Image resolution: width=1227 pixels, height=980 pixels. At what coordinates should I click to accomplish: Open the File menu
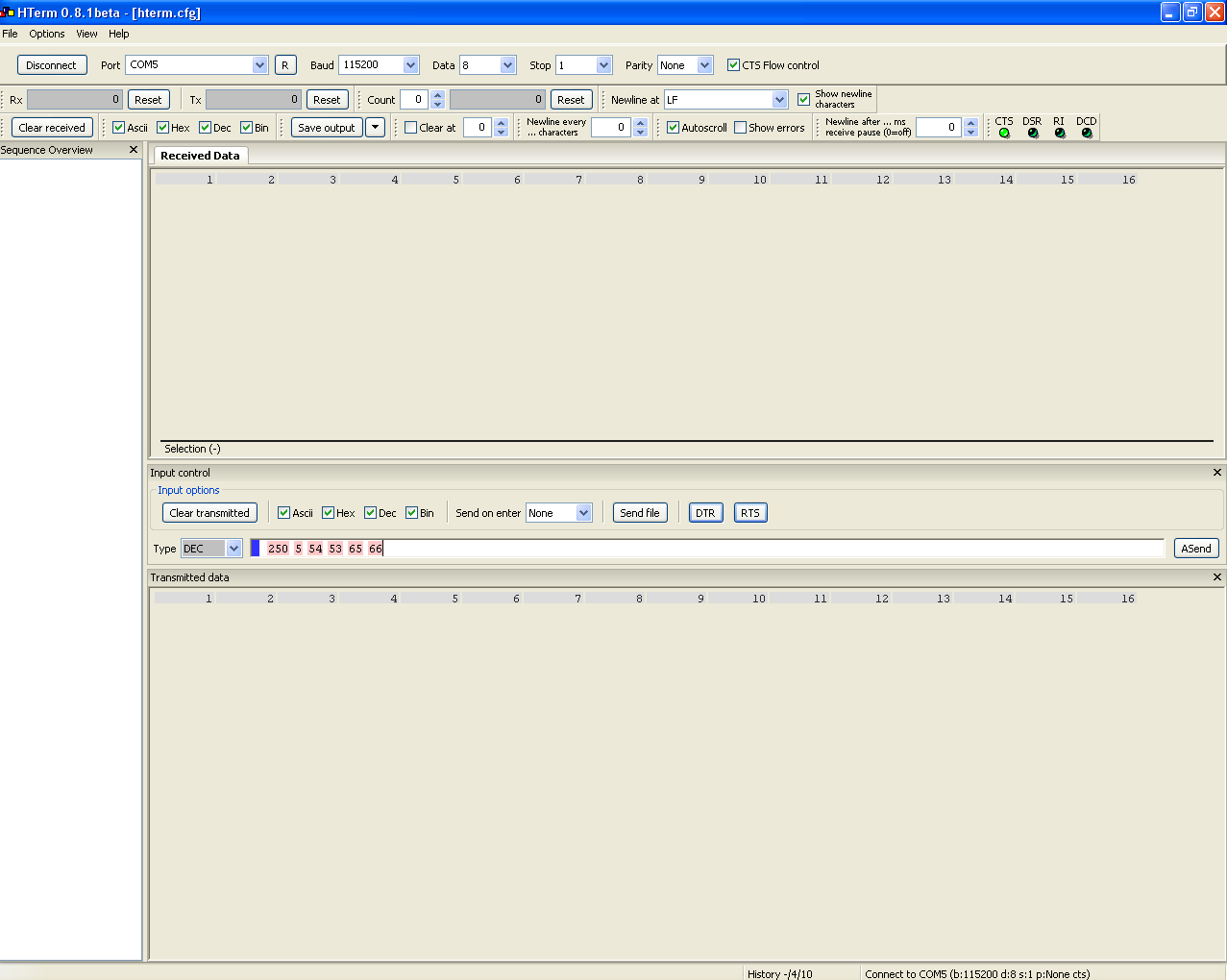pyautogui.click(x=10, y=34)
